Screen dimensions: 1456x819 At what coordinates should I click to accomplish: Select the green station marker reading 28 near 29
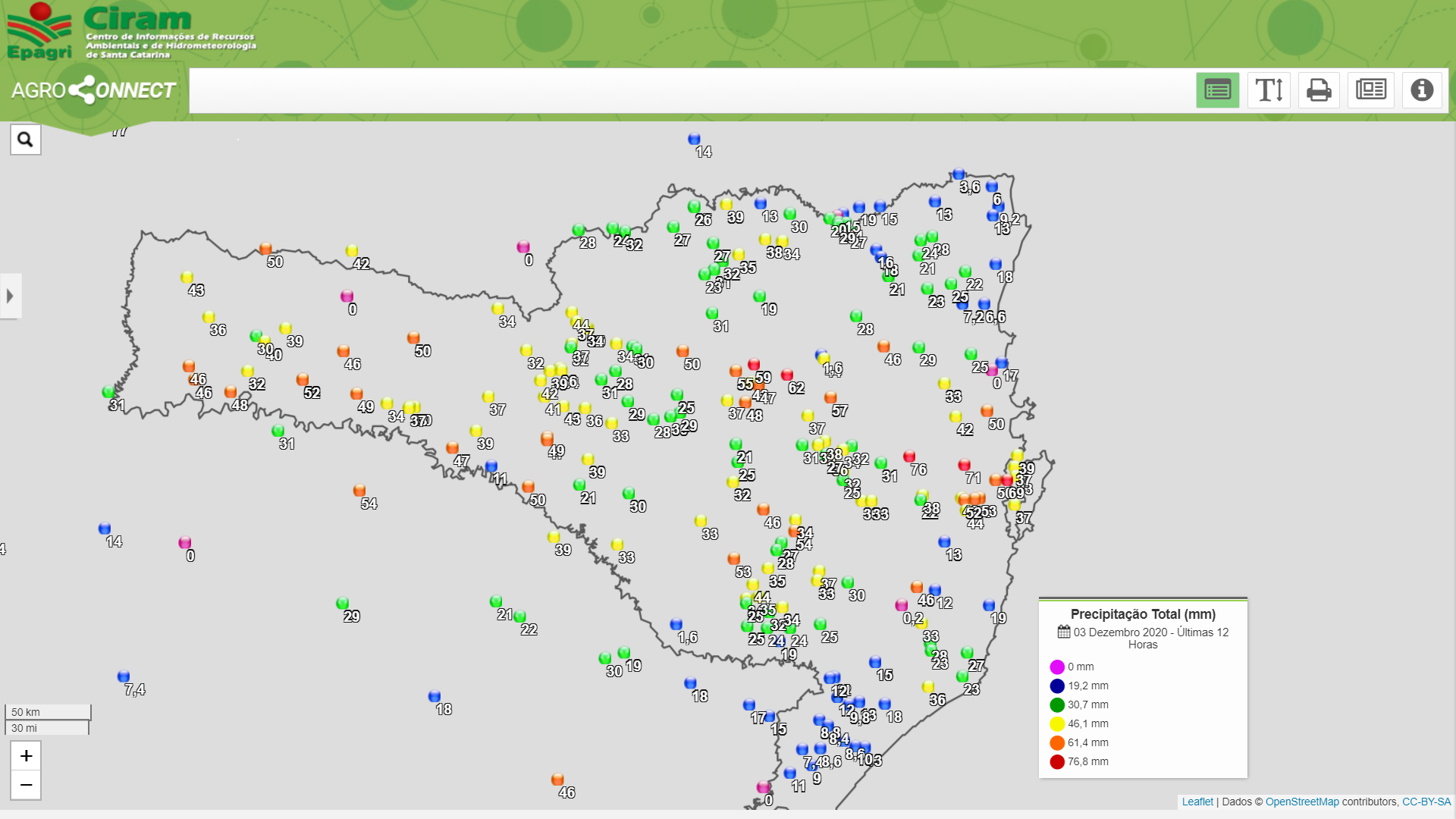tap(856, 316)
